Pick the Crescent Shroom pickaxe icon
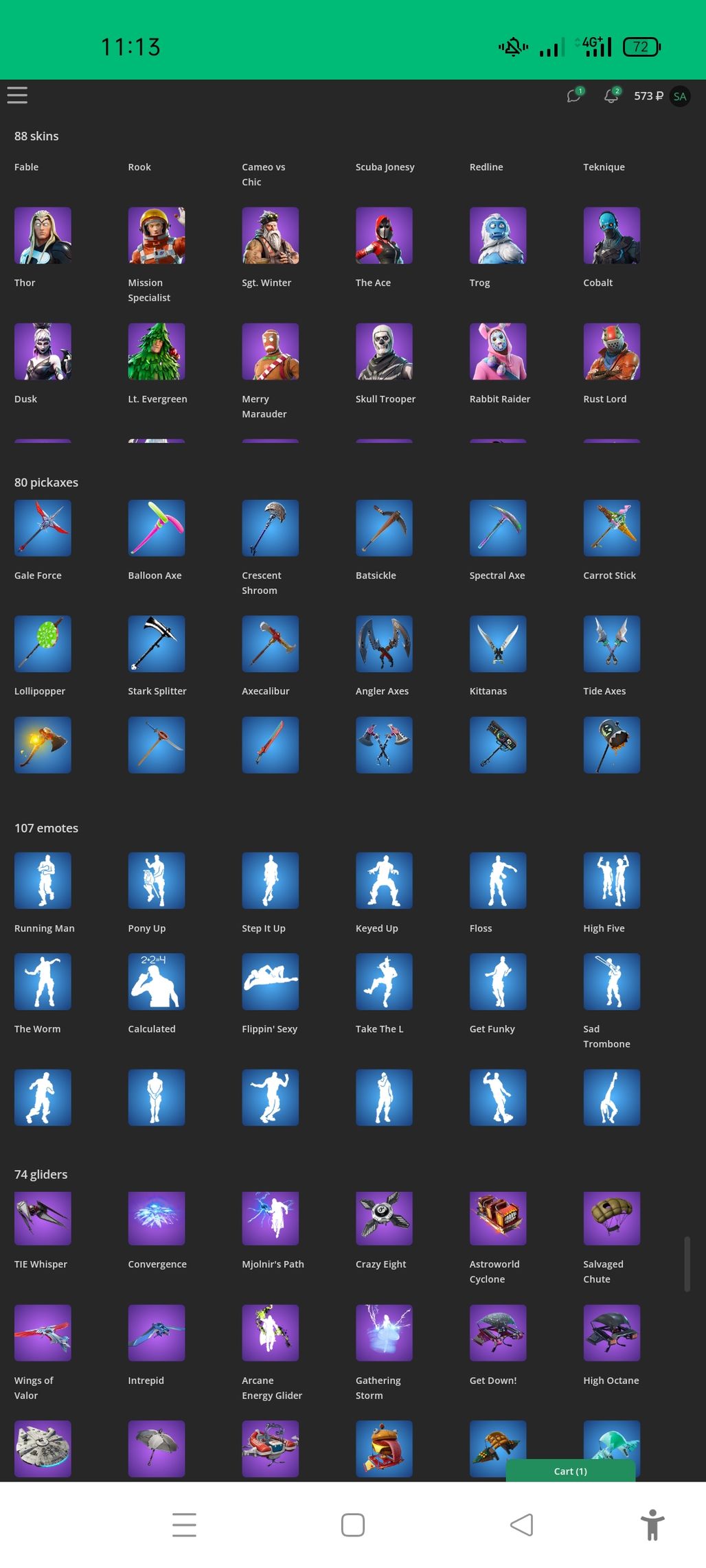This screenshot has height=1568, width=706. [271, 528]
